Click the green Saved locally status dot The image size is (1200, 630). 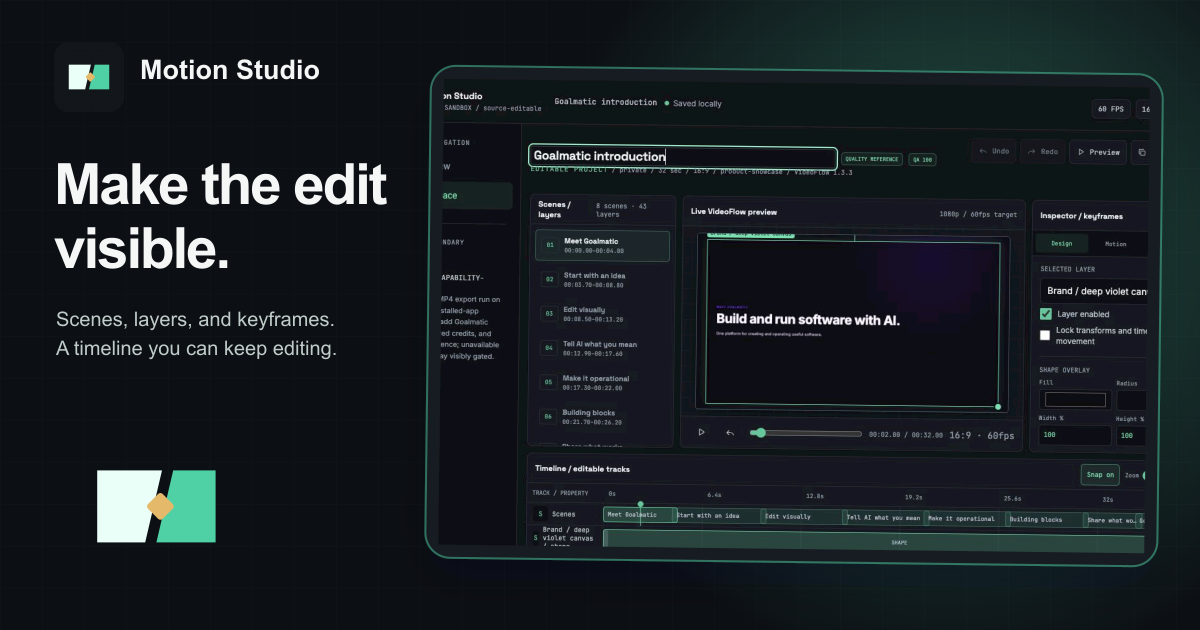(667, 103)
